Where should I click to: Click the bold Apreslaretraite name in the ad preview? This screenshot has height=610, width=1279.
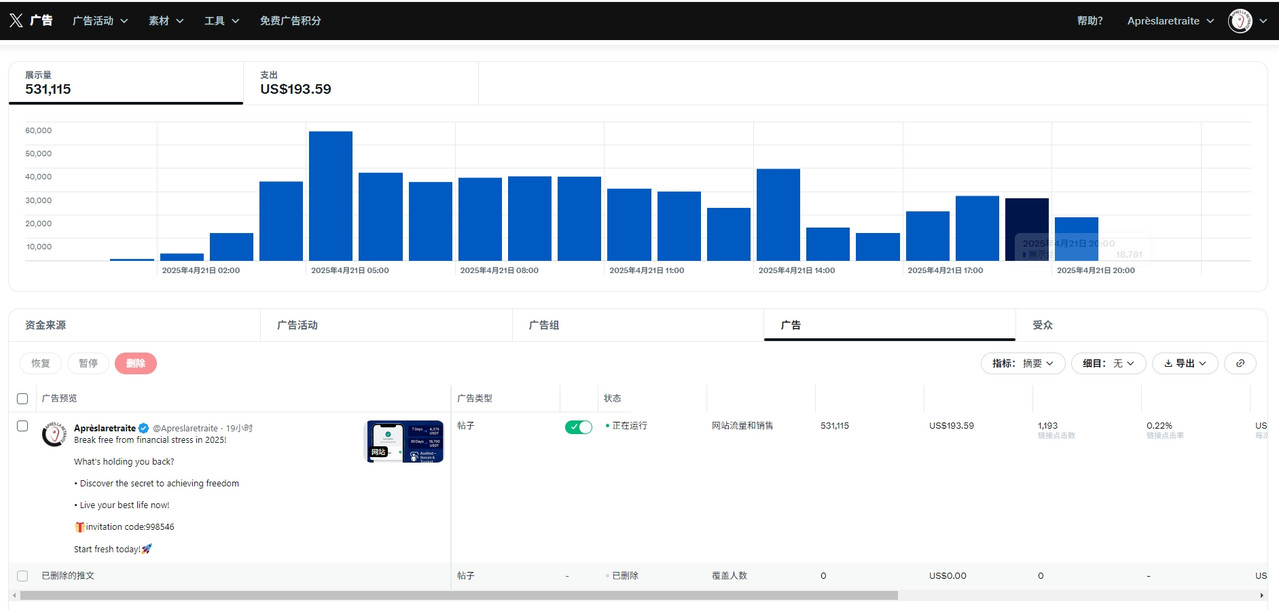pos(105,428)
